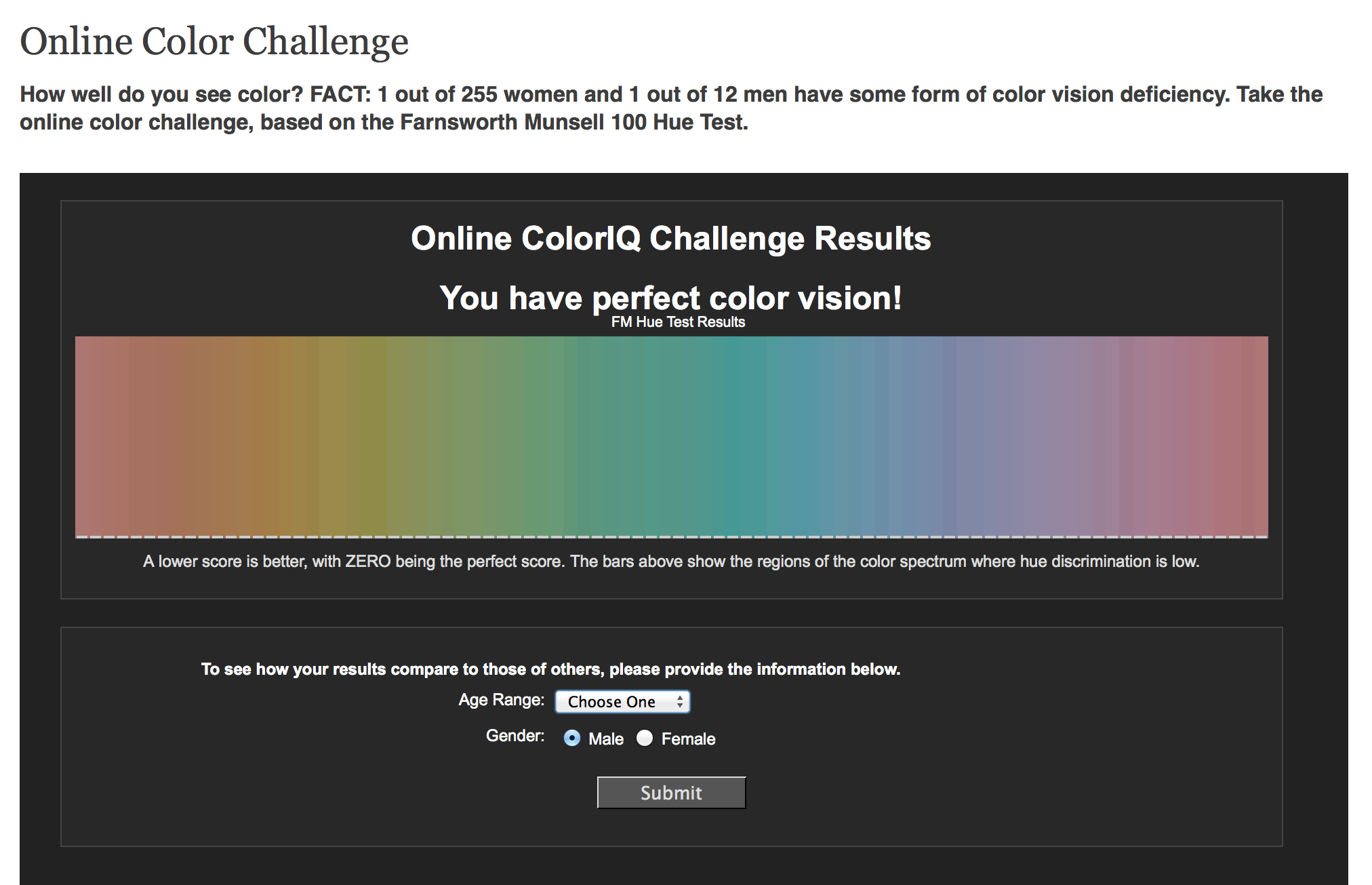Click the perfect color vision message
This screenshot has width=1372, height=885.
(x=670, y=298)
